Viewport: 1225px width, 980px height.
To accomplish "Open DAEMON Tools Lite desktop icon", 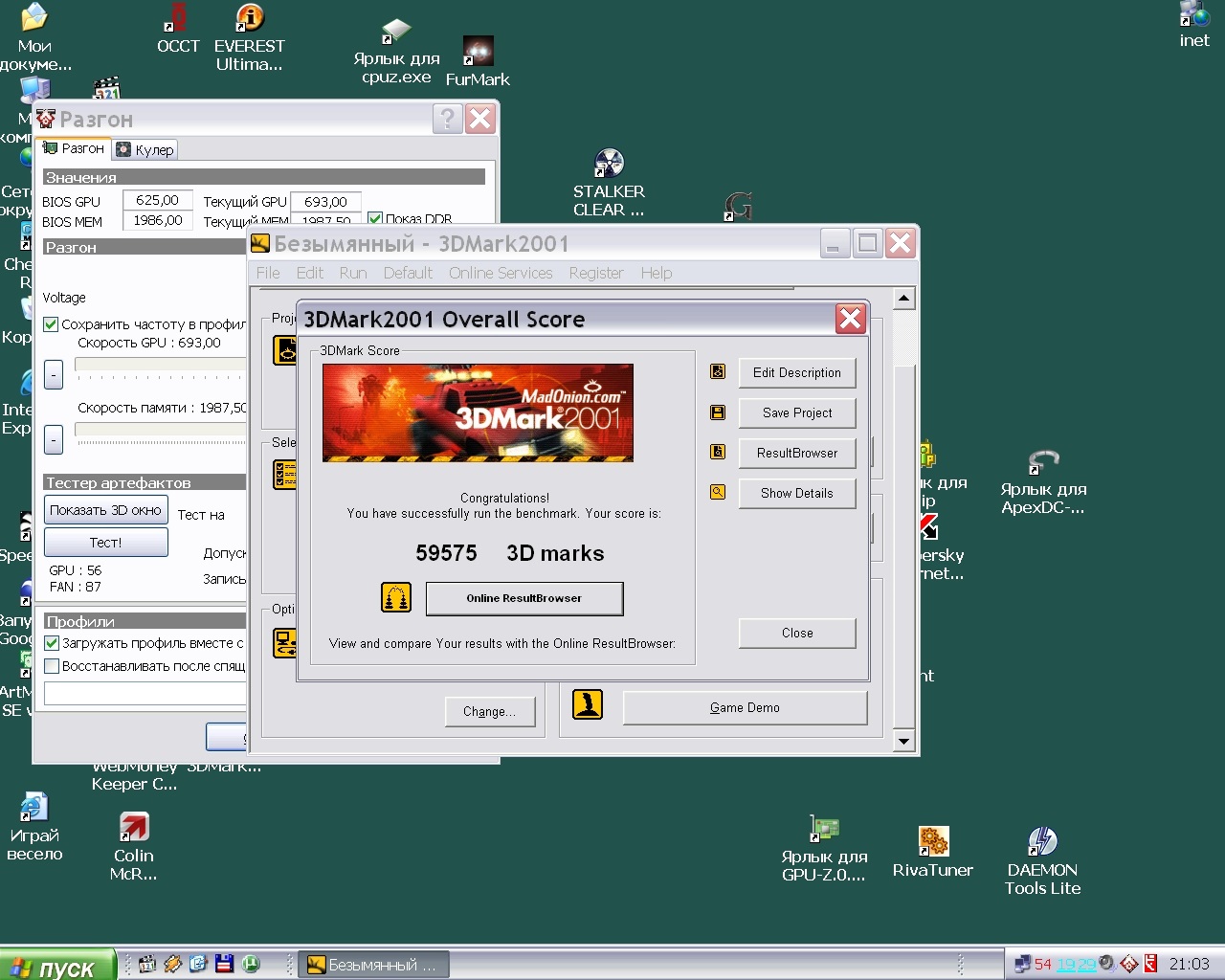I will pyautogui.click(x=1042, y=842).
